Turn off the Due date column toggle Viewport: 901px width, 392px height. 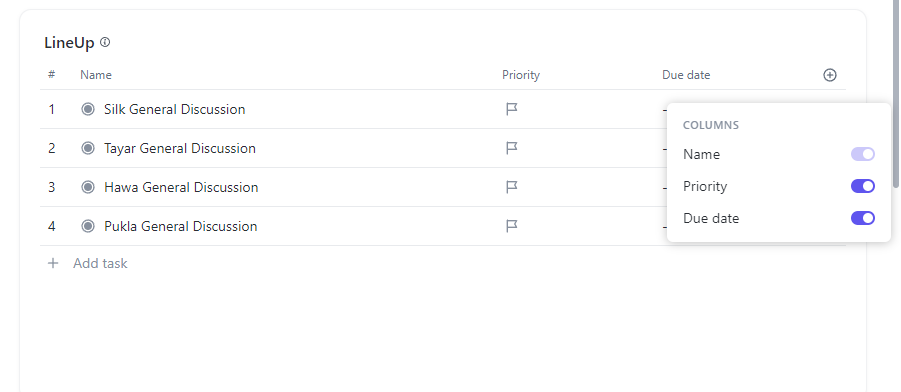863,218
